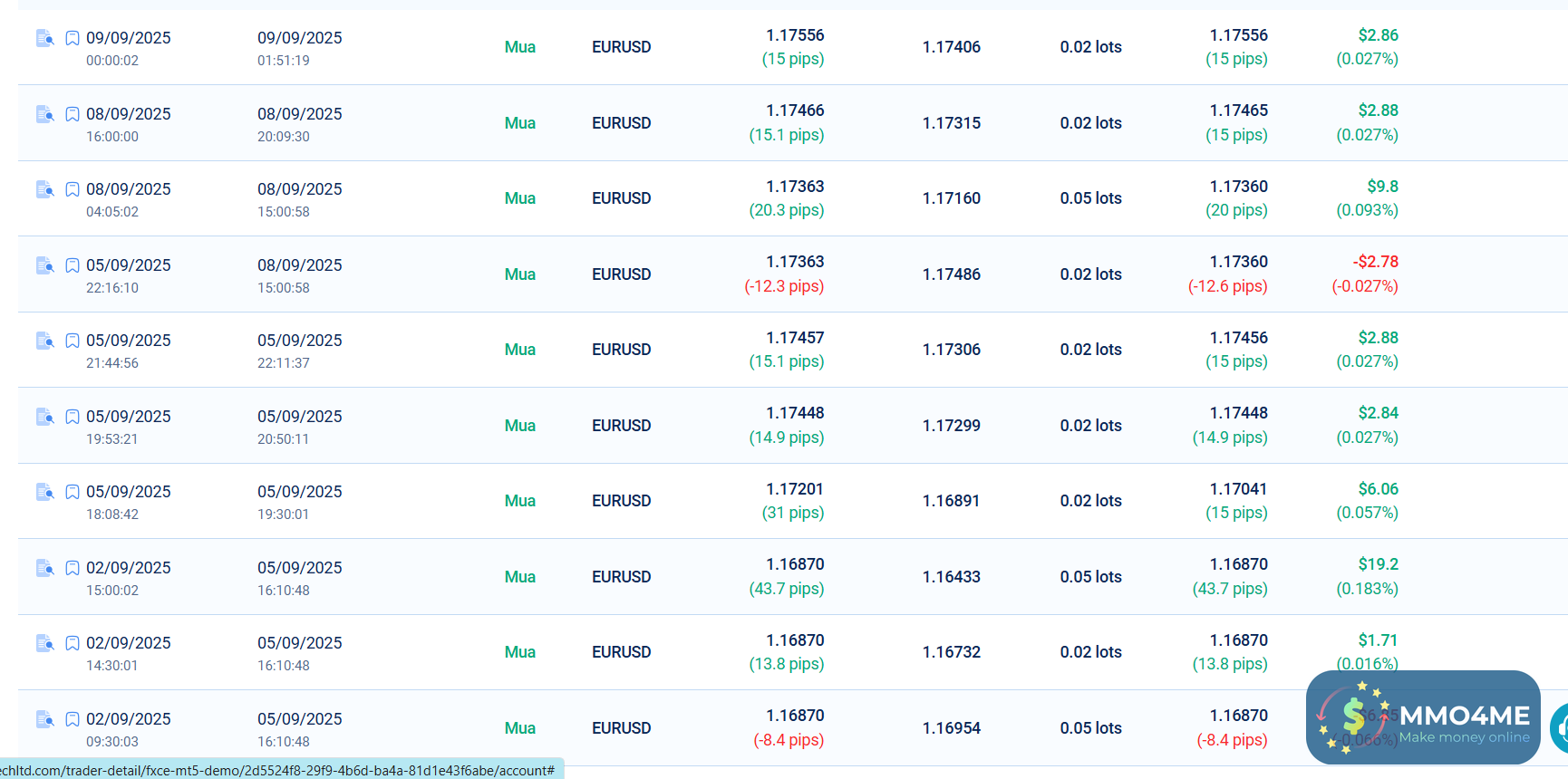Image resolution: width=1568 pixels, height=779 pixels.
Task: Bookmark the 09/09/2025 00:00:02 trade
Action: 73,38
